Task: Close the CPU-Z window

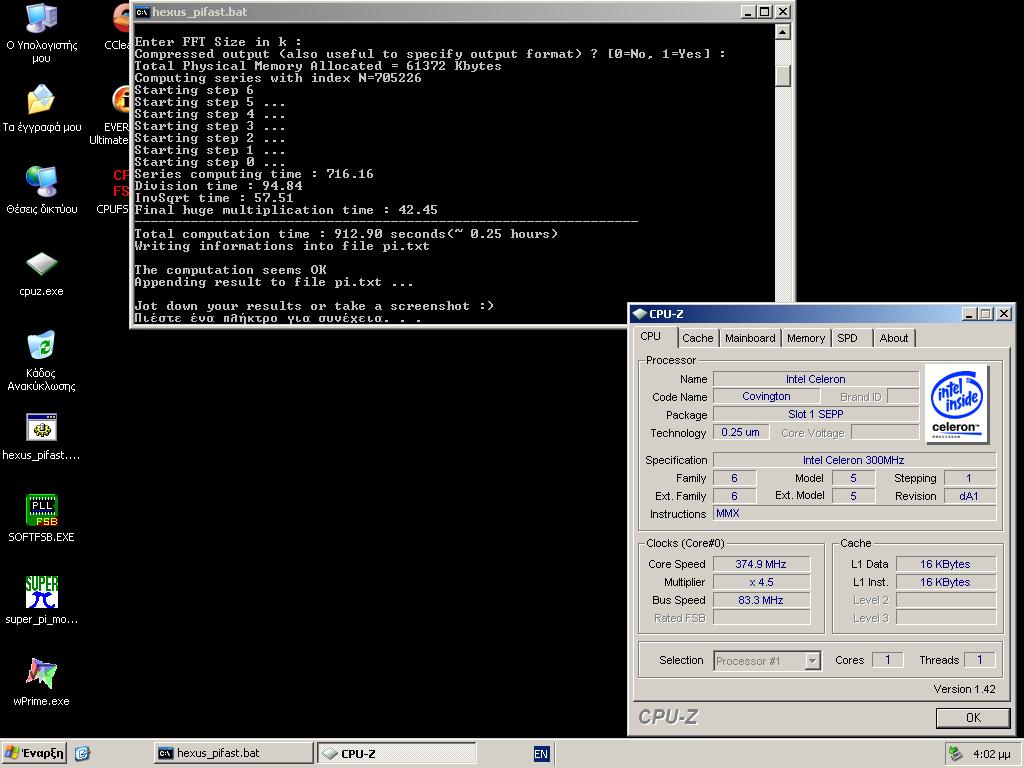Action: click(1004, 313)
